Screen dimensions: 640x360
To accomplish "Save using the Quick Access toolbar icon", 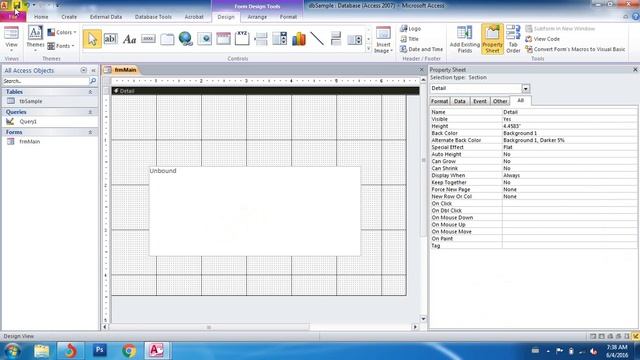I will [x=17, y=5].
